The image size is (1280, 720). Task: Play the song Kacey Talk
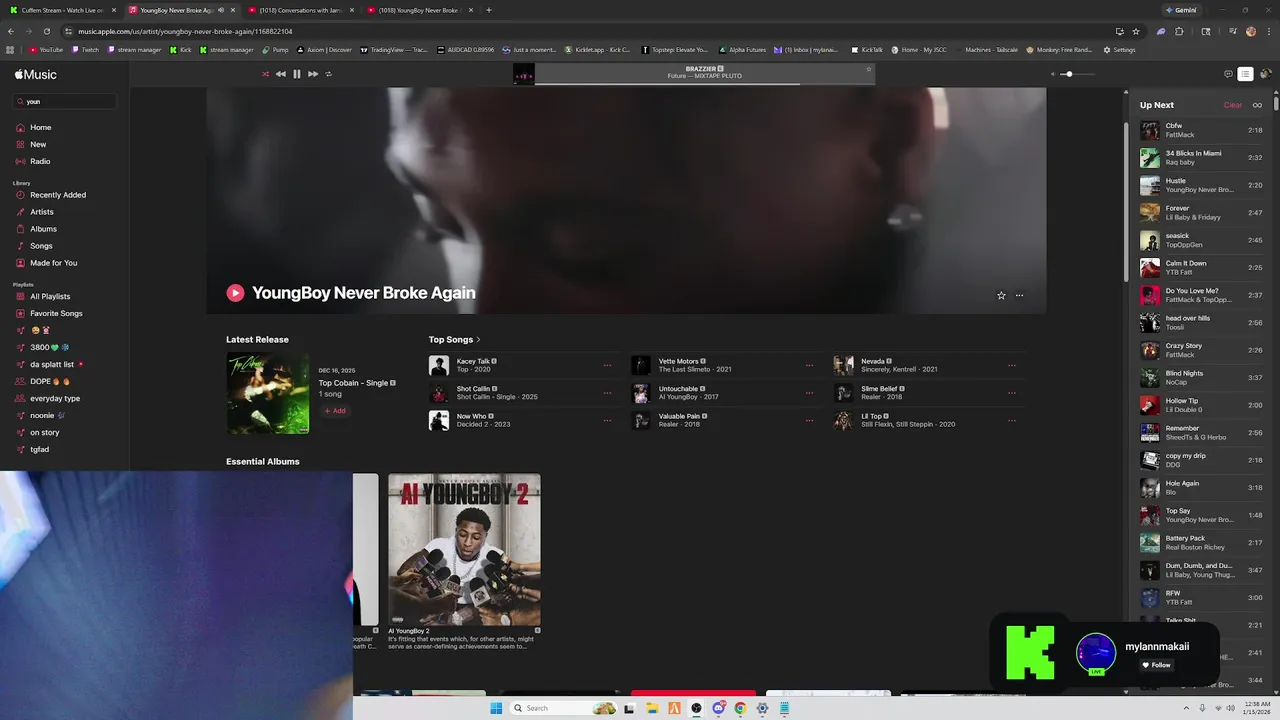[x=439, y=366]
